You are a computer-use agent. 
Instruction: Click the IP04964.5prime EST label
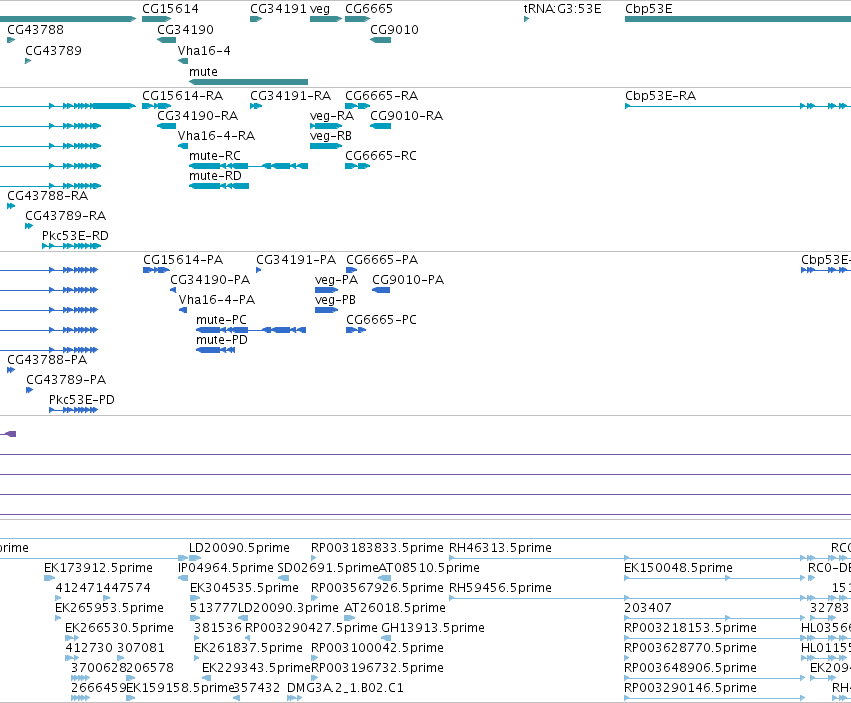(x=226, y=568)
